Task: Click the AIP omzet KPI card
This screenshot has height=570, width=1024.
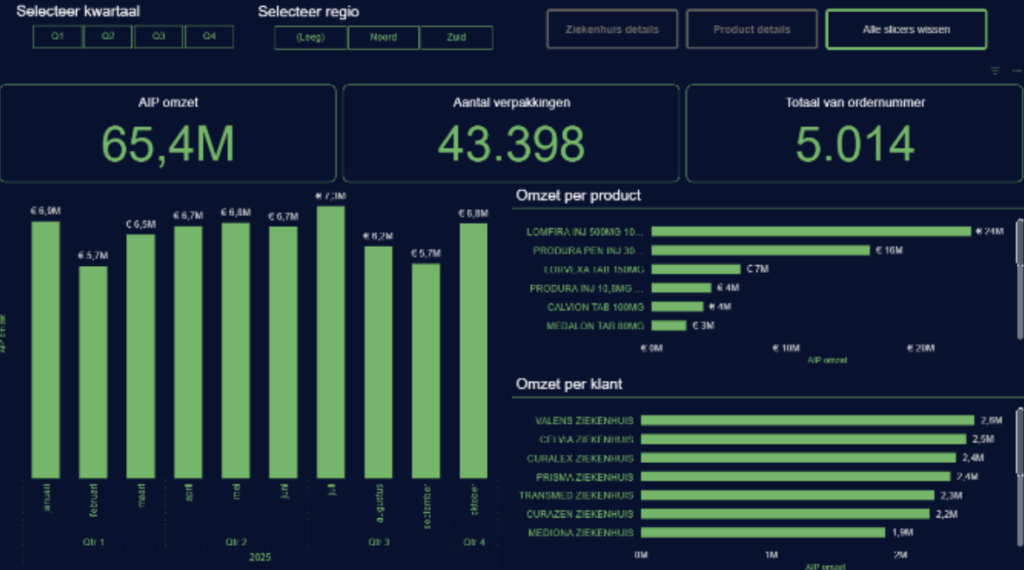Action: coord(168,133)
